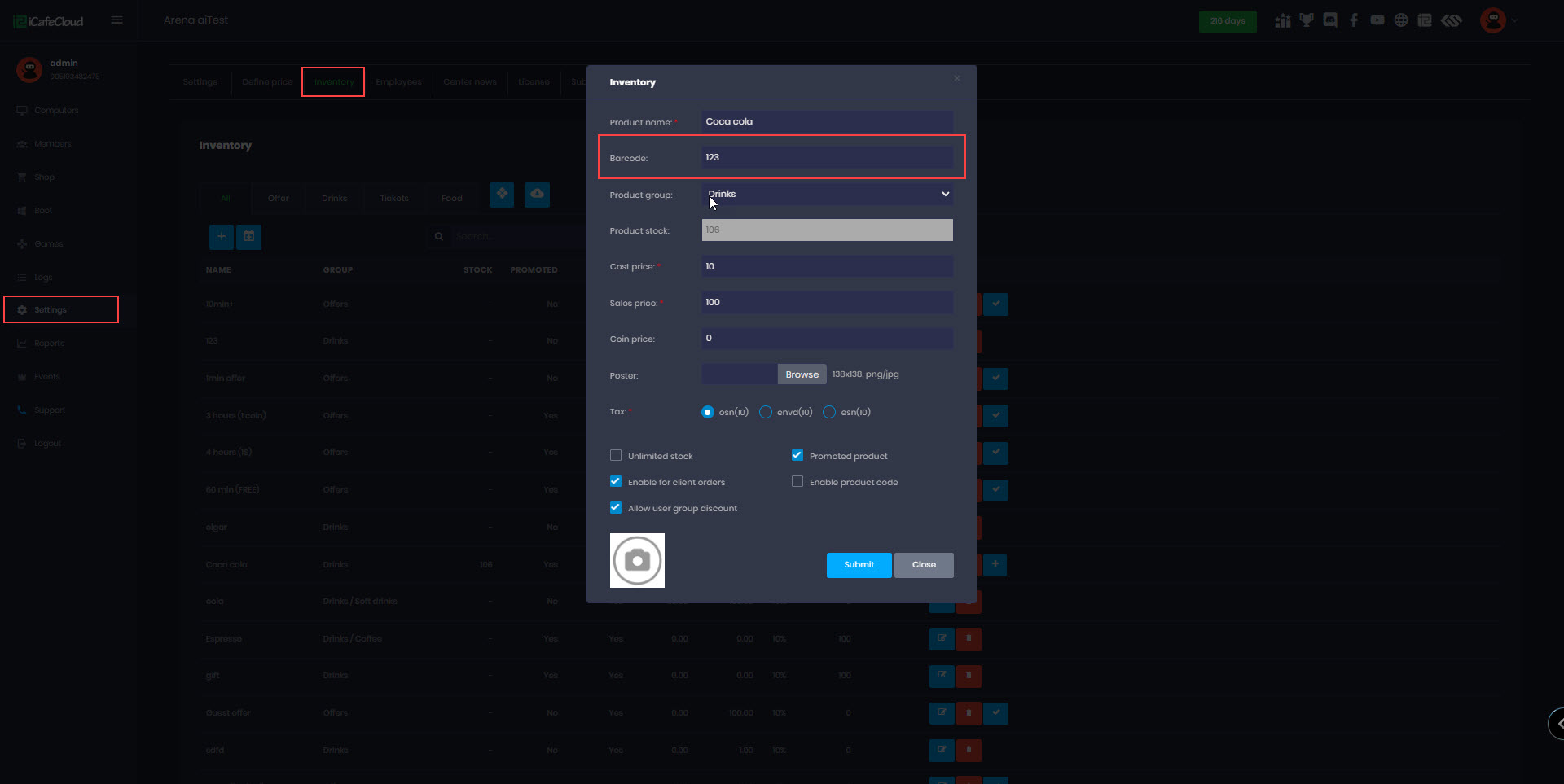Open admin avatar dropdown chevron

(1515, 20)
